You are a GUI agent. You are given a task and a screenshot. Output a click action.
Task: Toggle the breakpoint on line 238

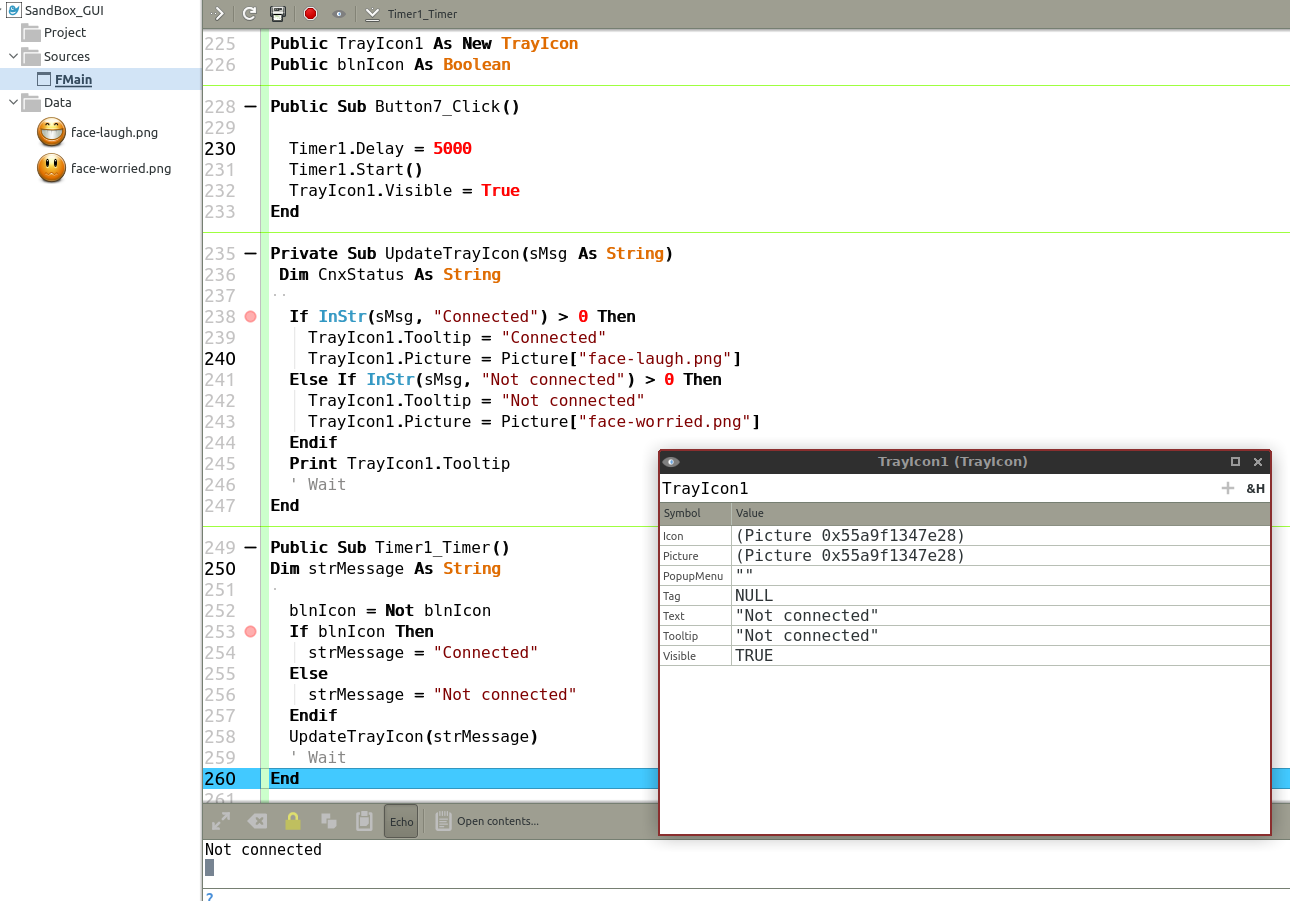[x=250, y=317]
